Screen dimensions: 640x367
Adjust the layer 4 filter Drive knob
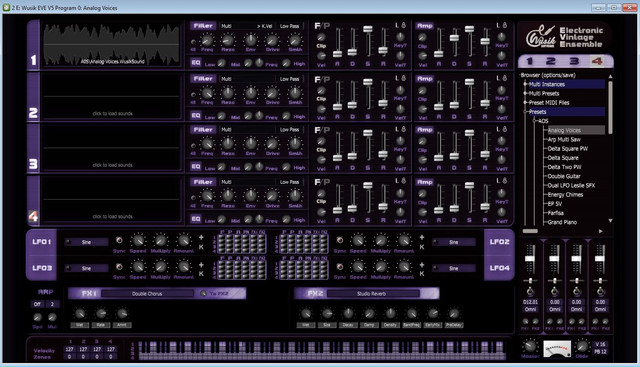tap(272, 196)
